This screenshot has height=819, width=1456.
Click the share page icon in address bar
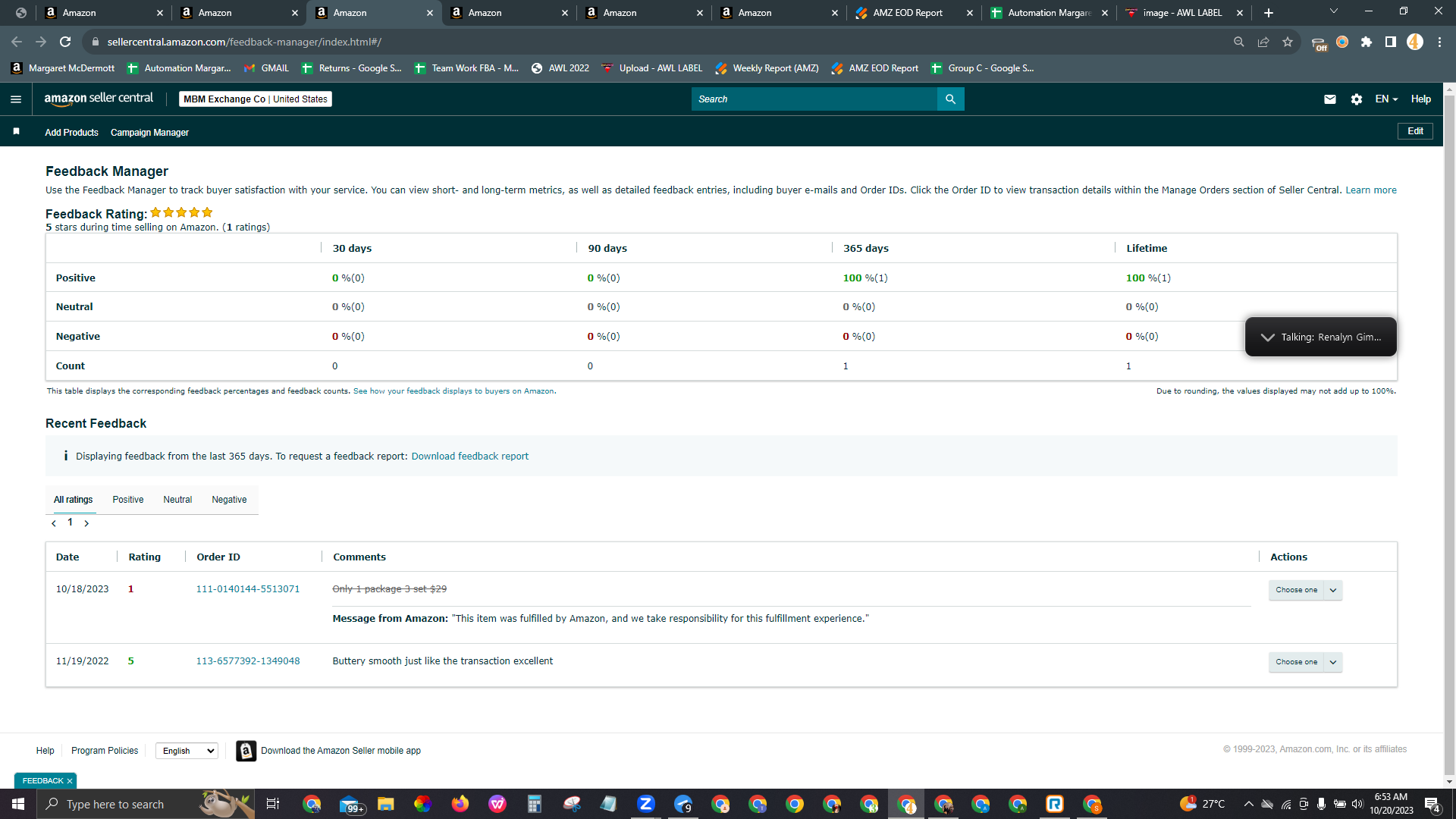pyautogui.click(x=1263, y=42)
